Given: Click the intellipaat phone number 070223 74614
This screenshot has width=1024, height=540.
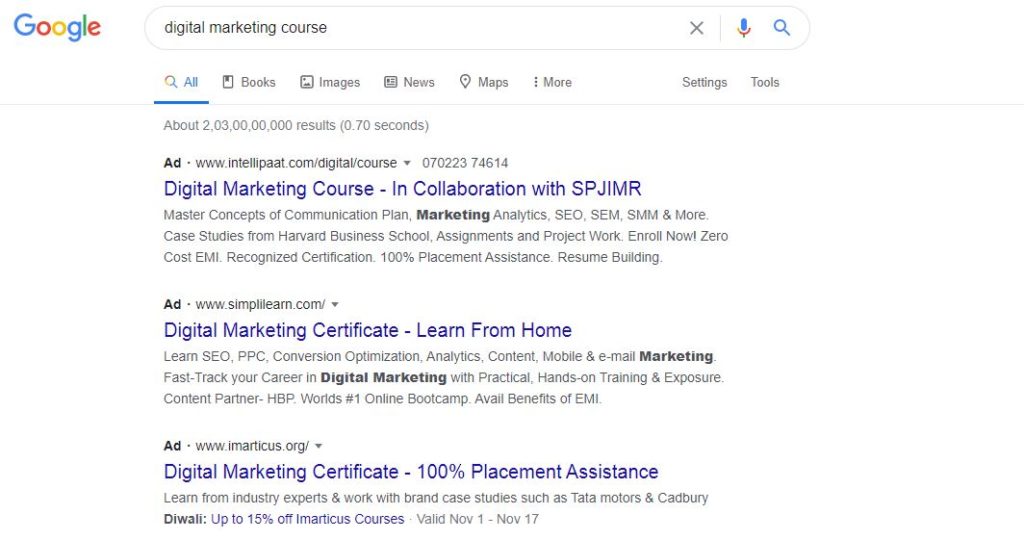Looking at the screenshot, I should [x=465, y=163].
